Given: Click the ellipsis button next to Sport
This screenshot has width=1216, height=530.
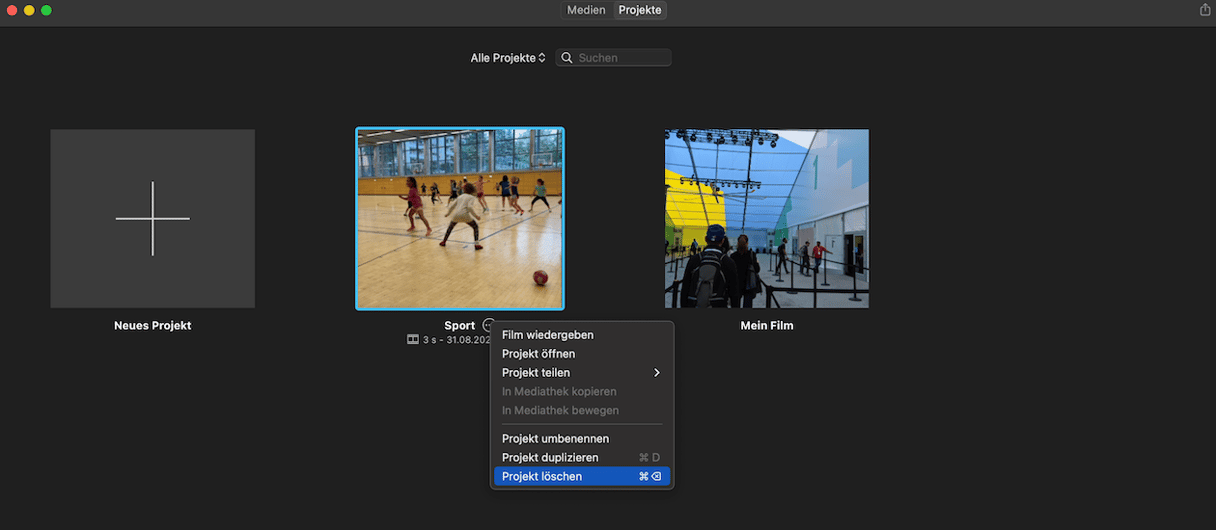Looking at the screenshot, I should point(488,325).
